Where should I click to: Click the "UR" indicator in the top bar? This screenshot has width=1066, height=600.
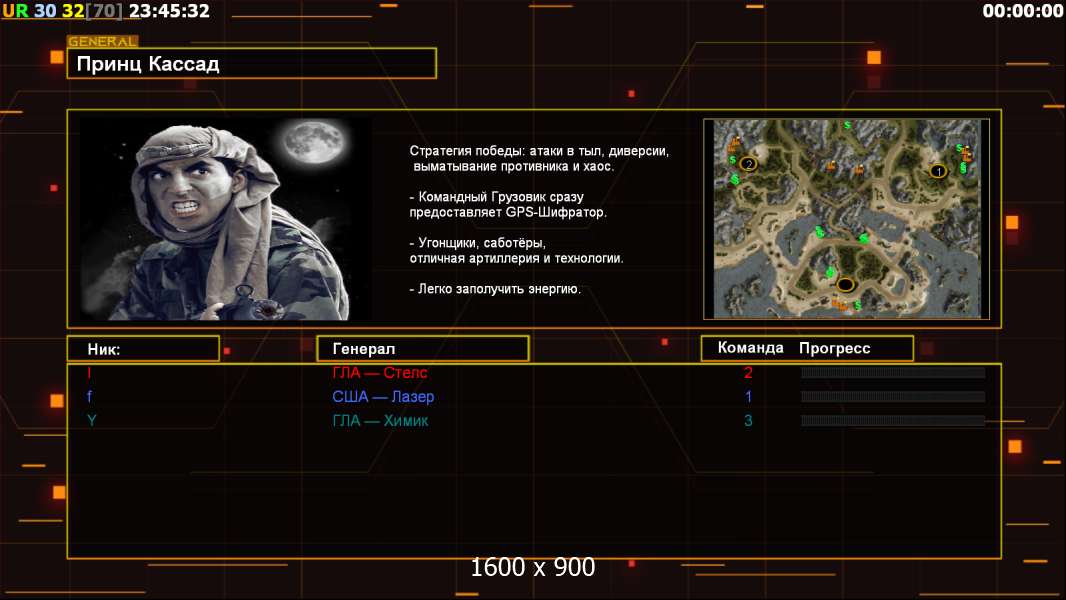point(16,11)
